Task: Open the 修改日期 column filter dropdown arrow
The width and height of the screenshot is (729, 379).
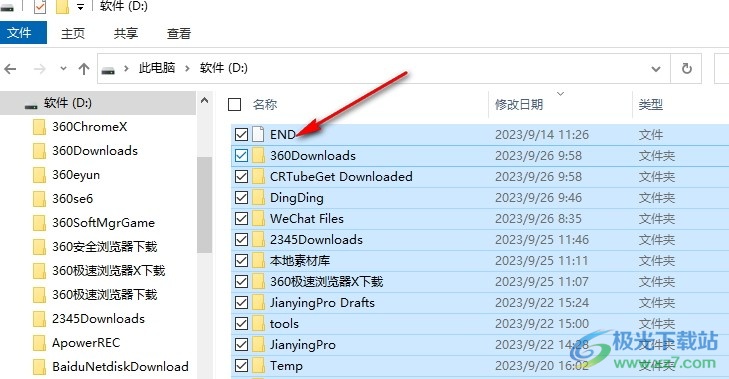Action: pyautogui.click(x=560, y=94)
